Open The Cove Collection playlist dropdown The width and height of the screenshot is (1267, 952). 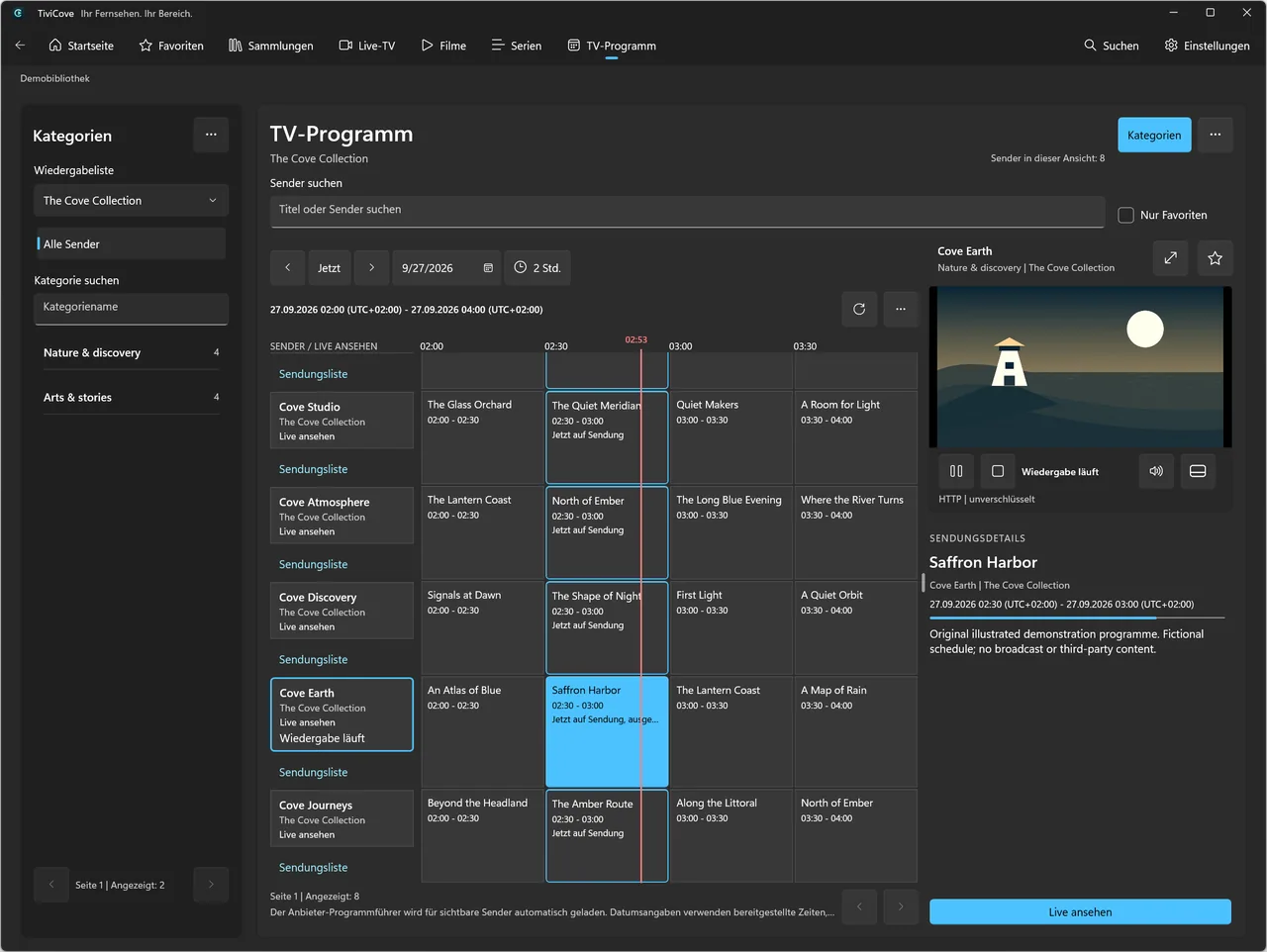[131, 201]
